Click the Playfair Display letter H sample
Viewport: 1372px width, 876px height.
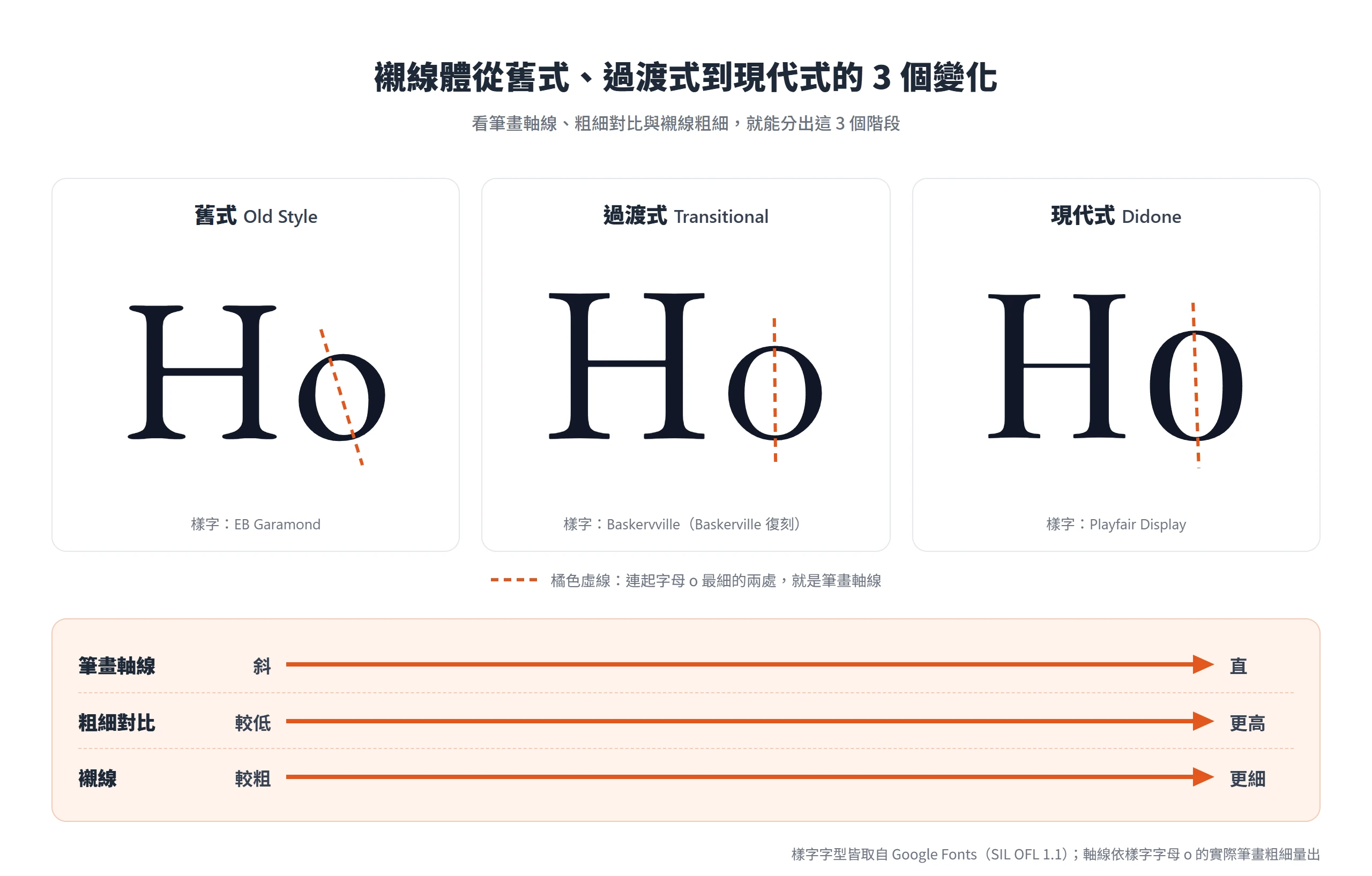click(1056, 365)
